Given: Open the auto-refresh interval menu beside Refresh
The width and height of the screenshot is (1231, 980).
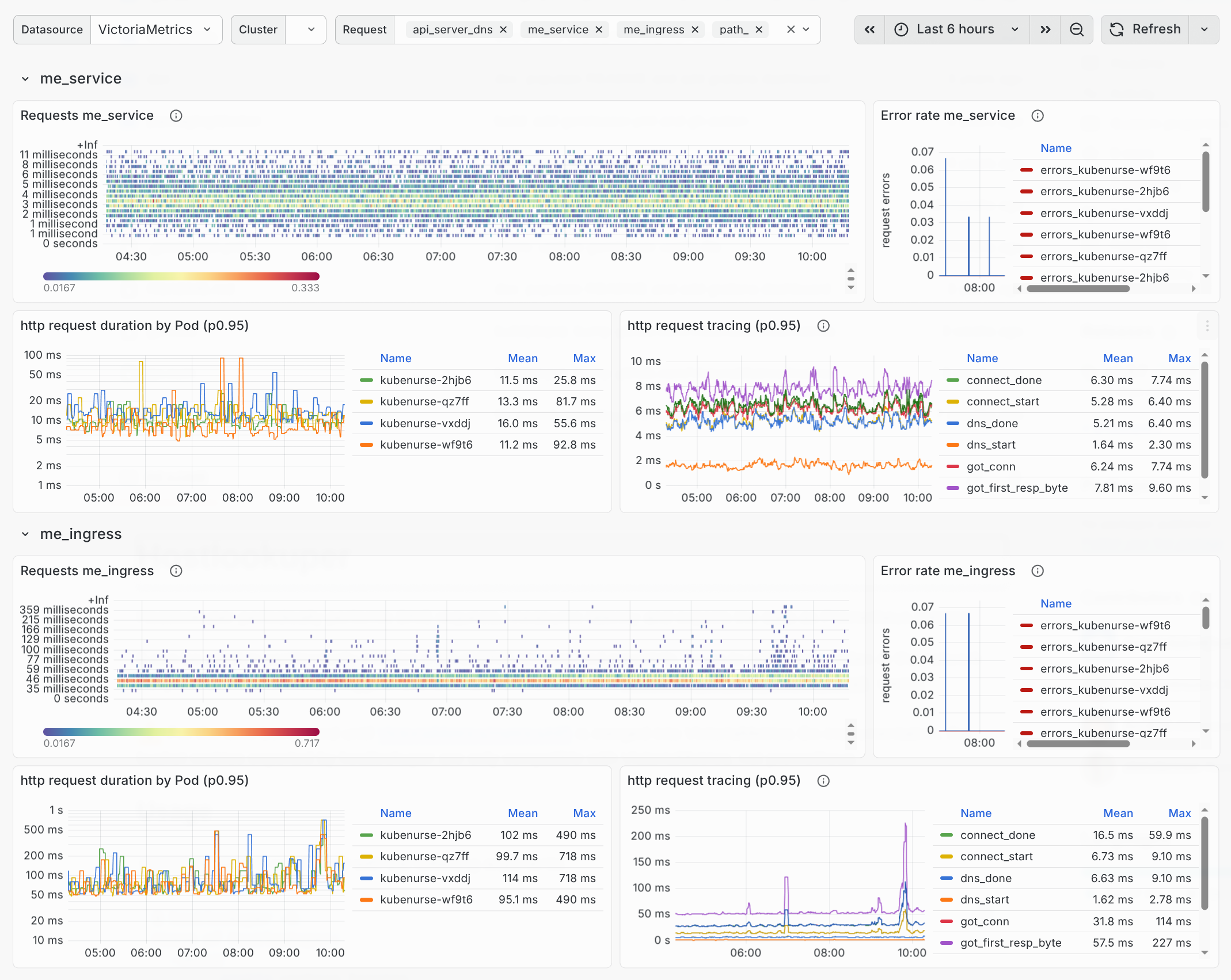Looking at the screenshot, I should (x=1205, y=29).
